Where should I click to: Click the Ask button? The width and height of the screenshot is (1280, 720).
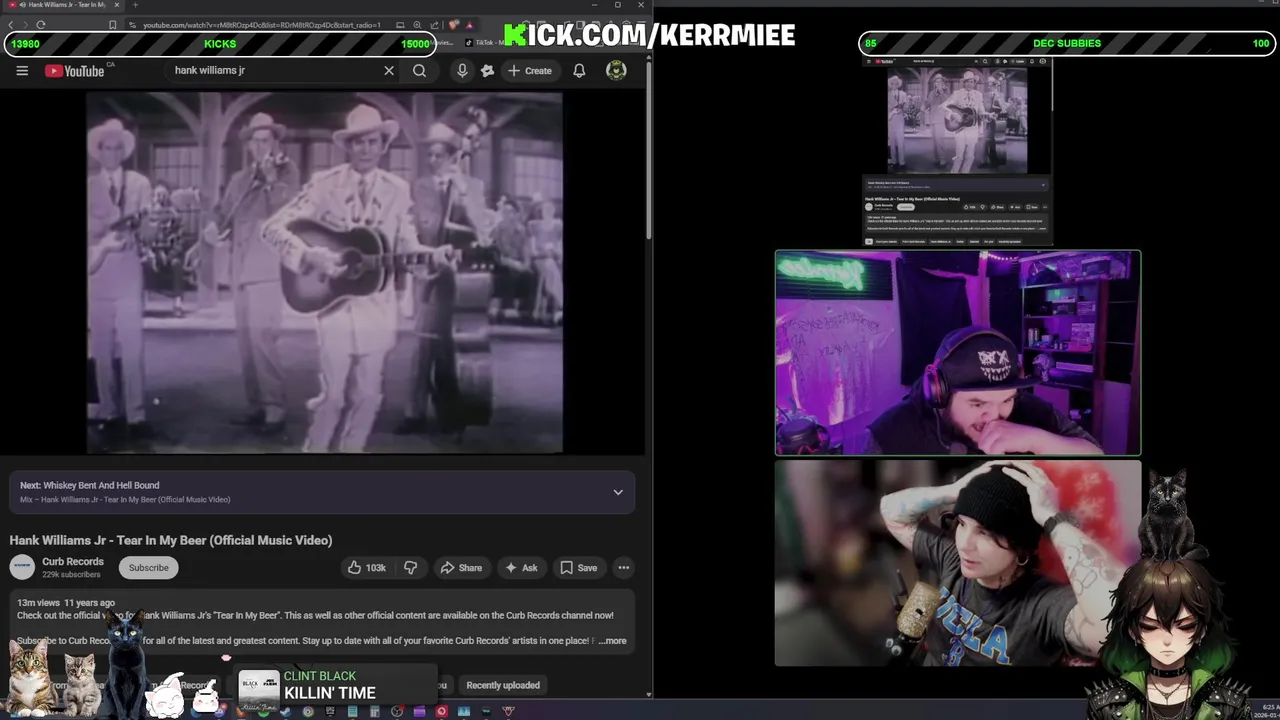tap(521, 568)
